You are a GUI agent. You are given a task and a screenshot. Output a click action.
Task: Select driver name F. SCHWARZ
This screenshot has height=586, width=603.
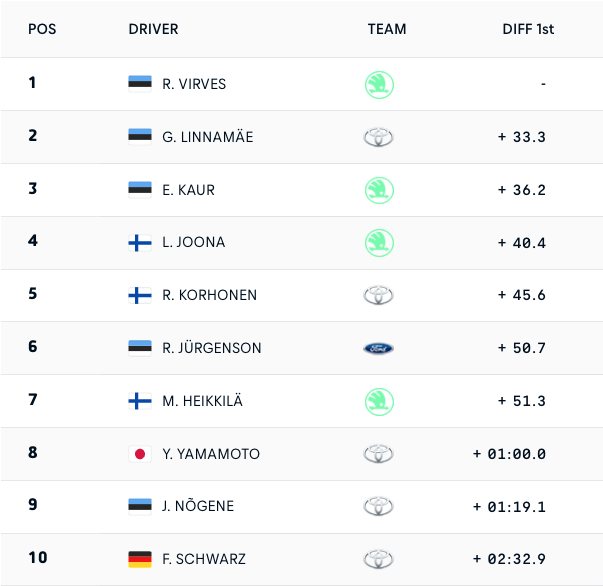coord(203,559)
